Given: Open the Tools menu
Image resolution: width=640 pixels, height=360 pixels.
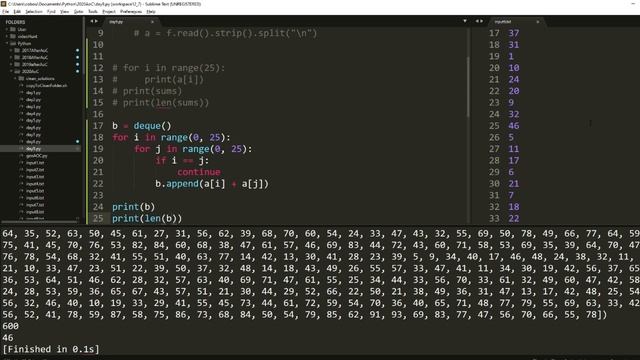Looking at the screenshot, I should 93,11.
